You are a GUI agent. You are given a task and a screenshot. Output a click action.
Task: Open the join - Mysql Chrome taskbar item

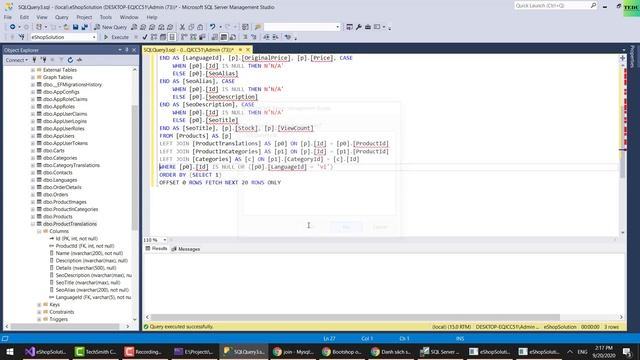tap(293, 351)
